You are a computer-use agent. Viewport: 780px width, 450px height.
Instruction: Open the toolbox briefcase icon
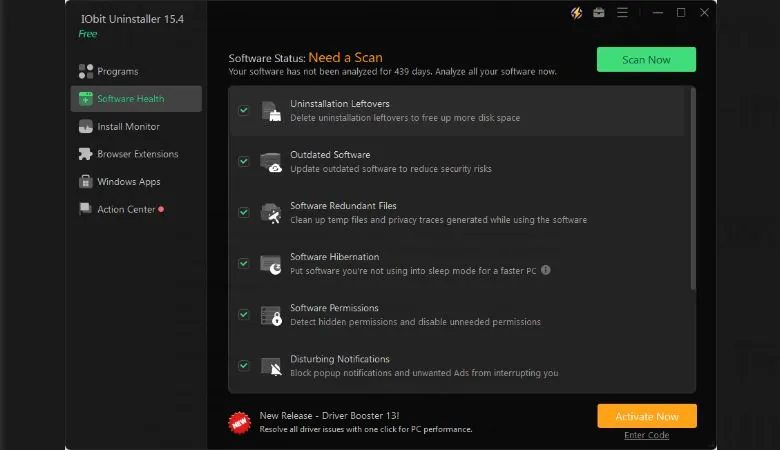click(x=599, y=12)
